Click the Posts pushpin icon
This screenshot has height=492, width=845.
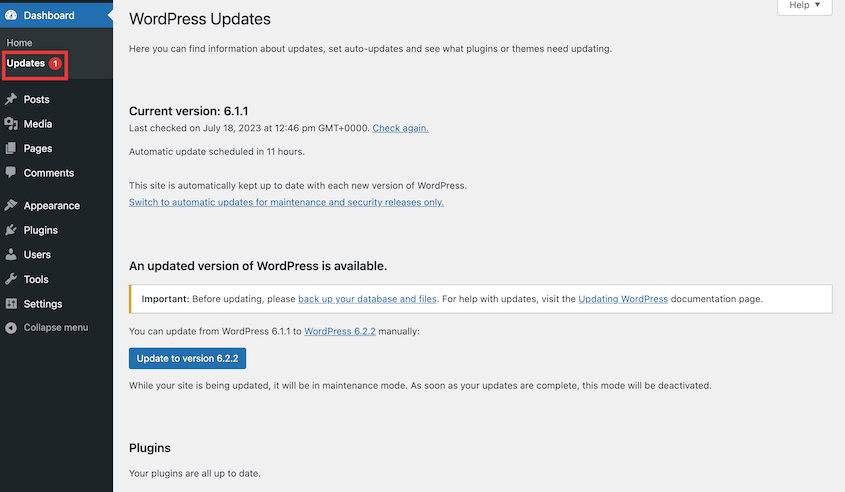click(11, 99)
